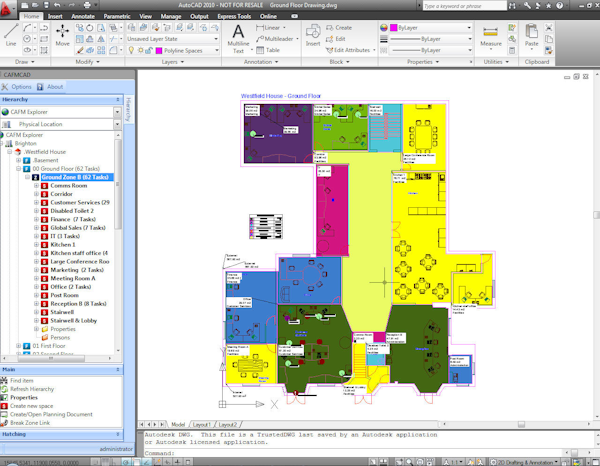
Task: Click the magenta ByLayer color swatch
Action: [393, 28]
